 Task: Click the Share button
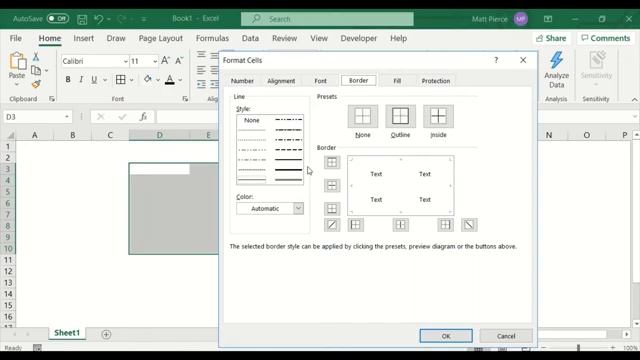coord(551,38)
